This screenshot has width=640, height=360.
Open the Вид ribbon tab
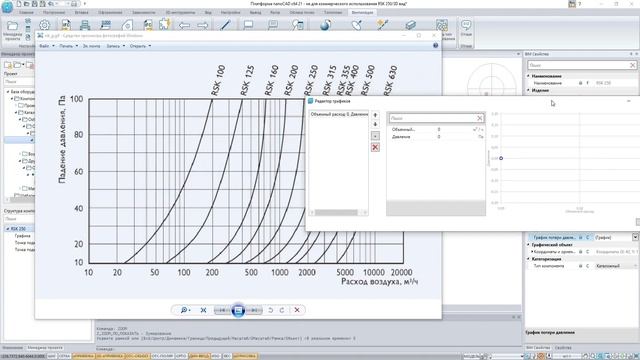(208, 13)
